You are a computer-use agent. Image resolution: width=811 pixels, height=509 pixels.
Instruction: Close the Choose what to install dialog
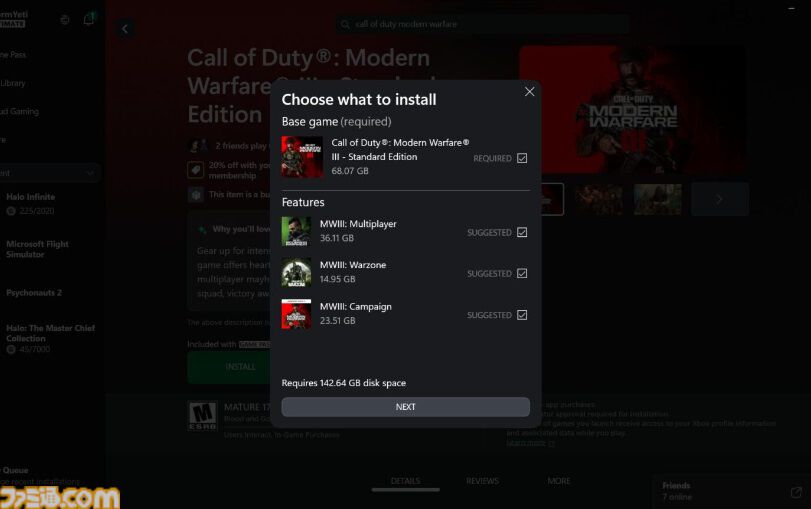(x=529, y=92)
